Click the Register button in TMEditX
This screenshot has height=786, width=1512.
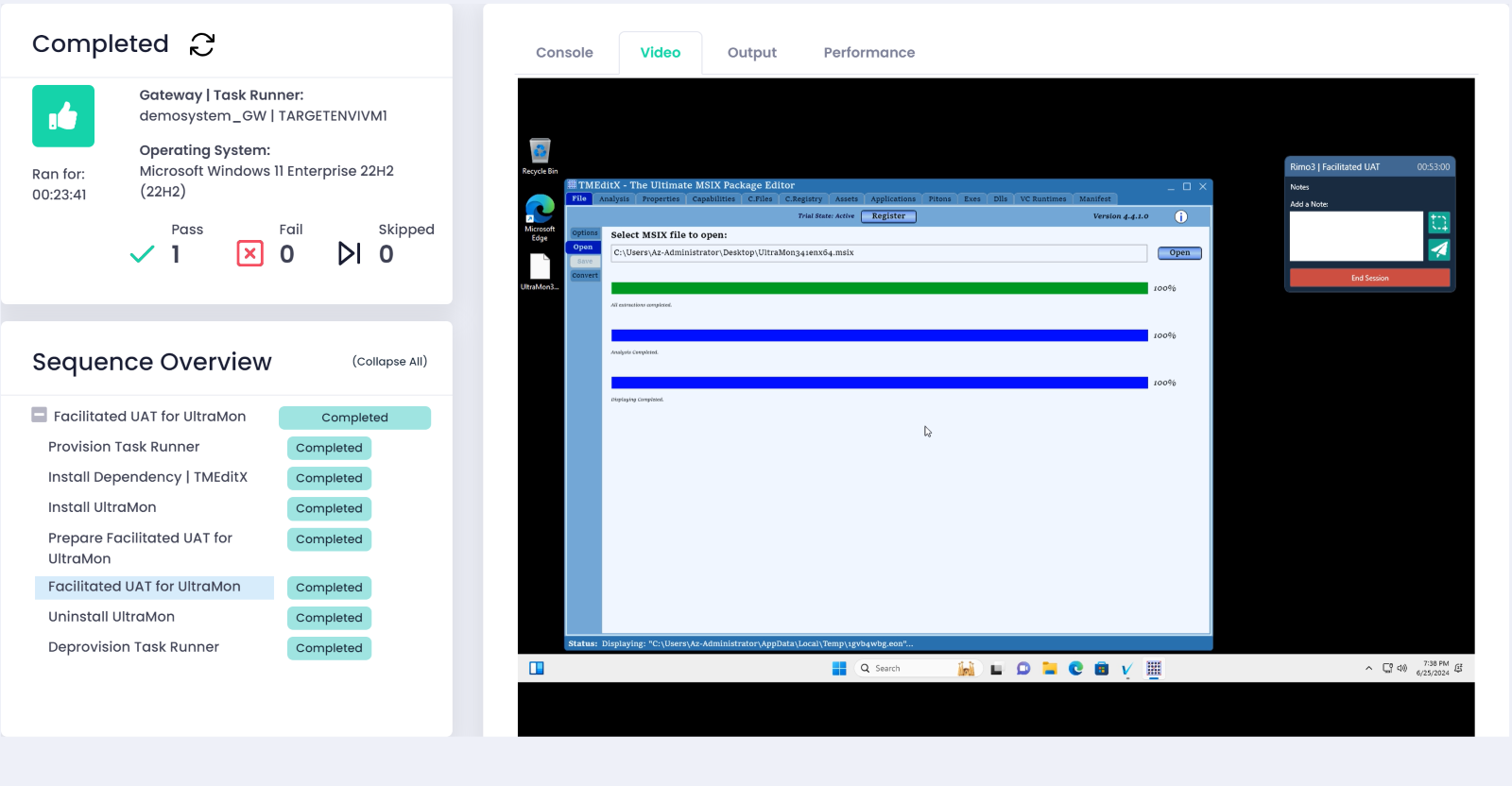(x=888, y=216)
